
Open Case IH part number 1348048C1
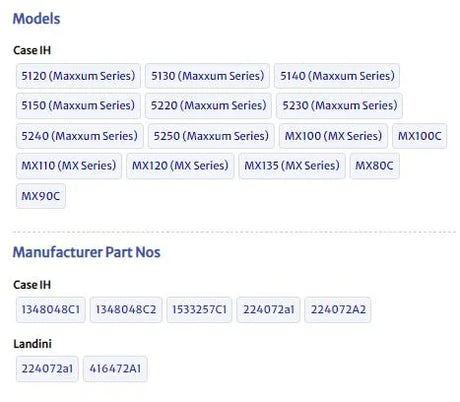[51, 310]
